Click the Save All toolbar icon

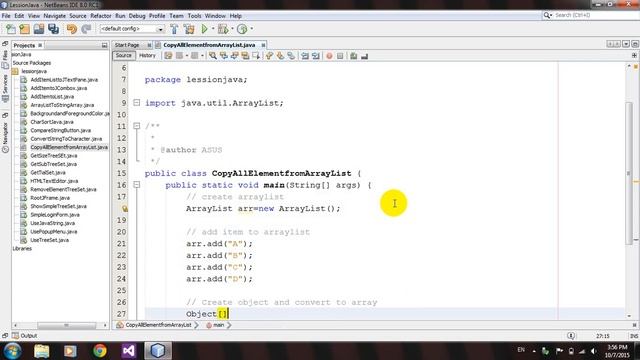[x=53, y=29]
